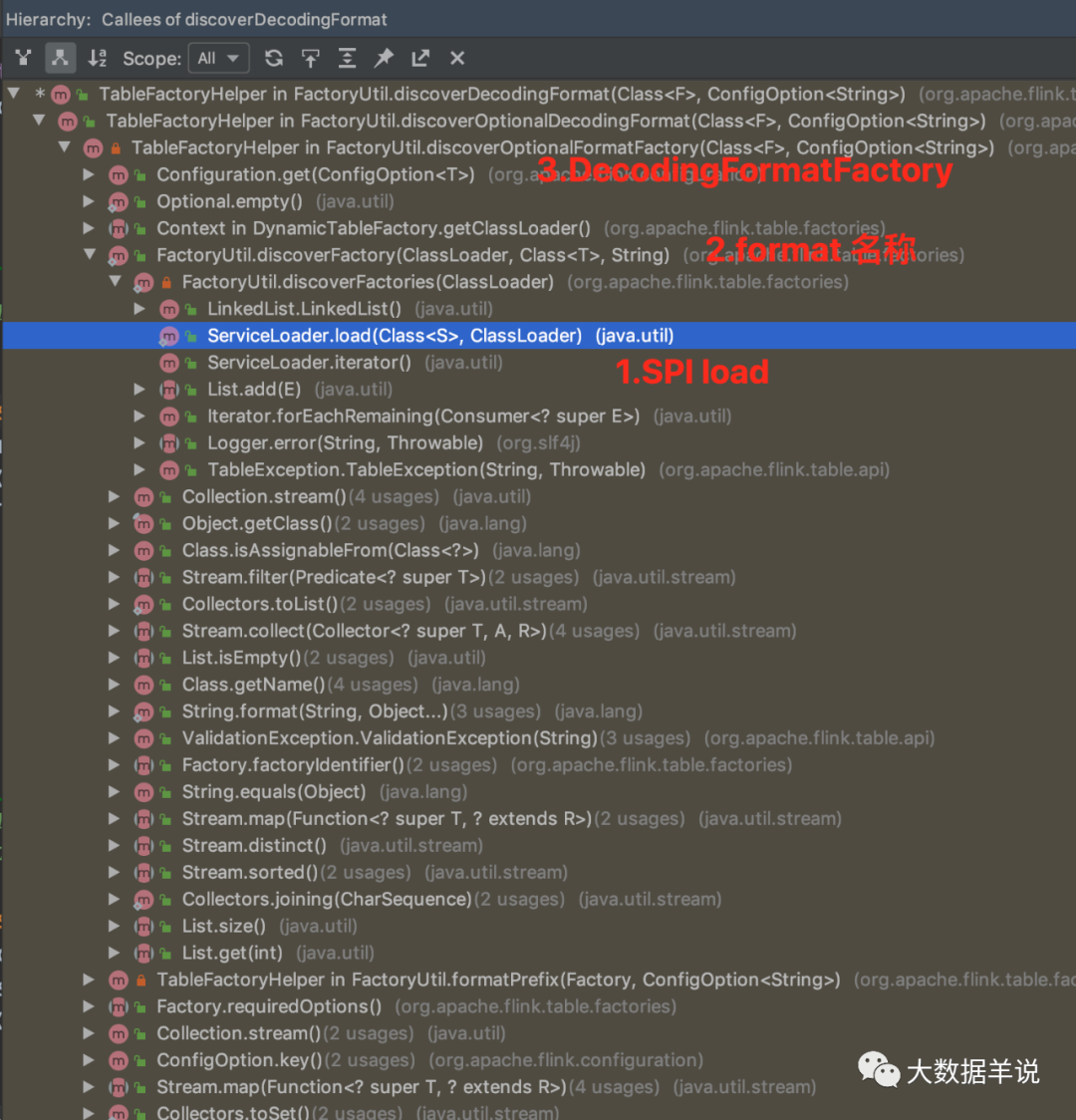This screenshot has width=1076, height=1120.
Task: Expand the List.add(E) node
Action: (x=139, y=390)
